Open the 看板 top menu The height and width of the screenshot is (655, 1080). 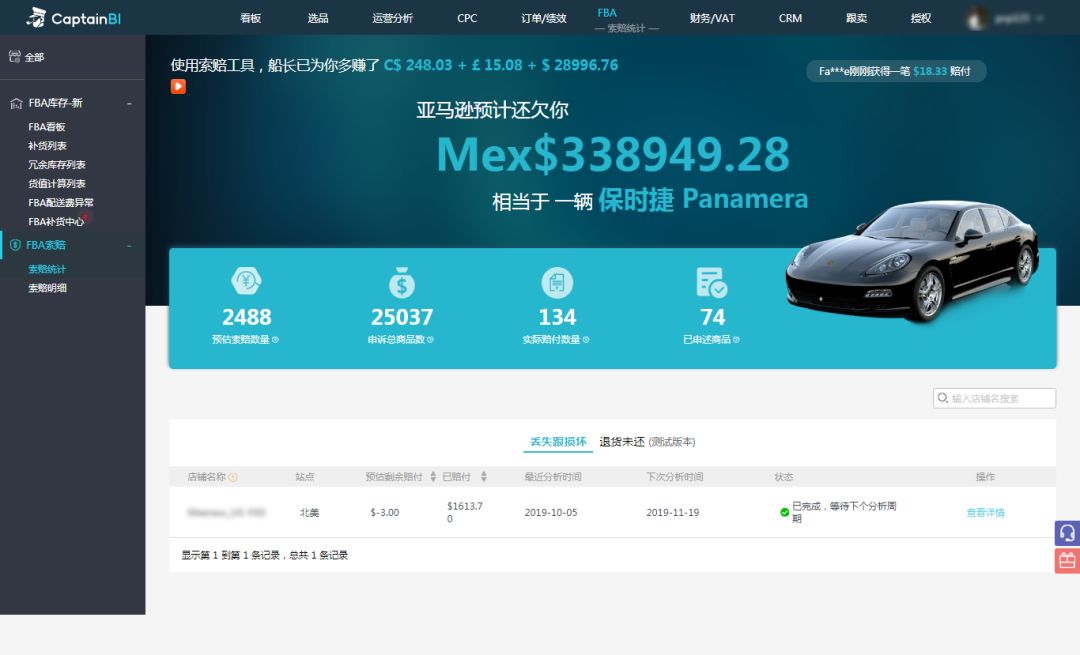(x=251, y=19)
